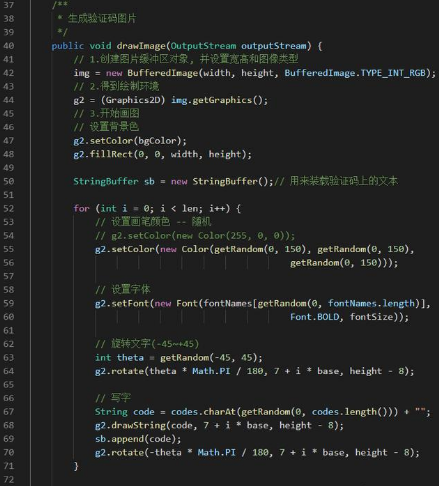Click the codes.charAt call
Viewport: 439px width, 486px height.
tap(203, 412)
